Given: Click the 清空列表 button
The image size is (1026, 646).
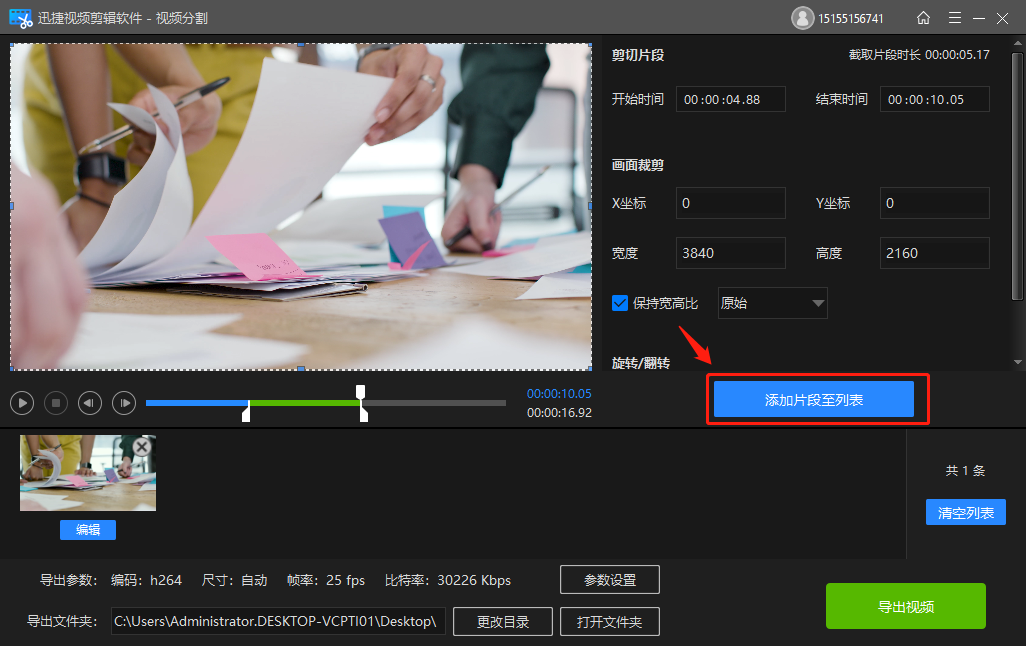Looking at the screenshot, I should [x=965, y=512].
